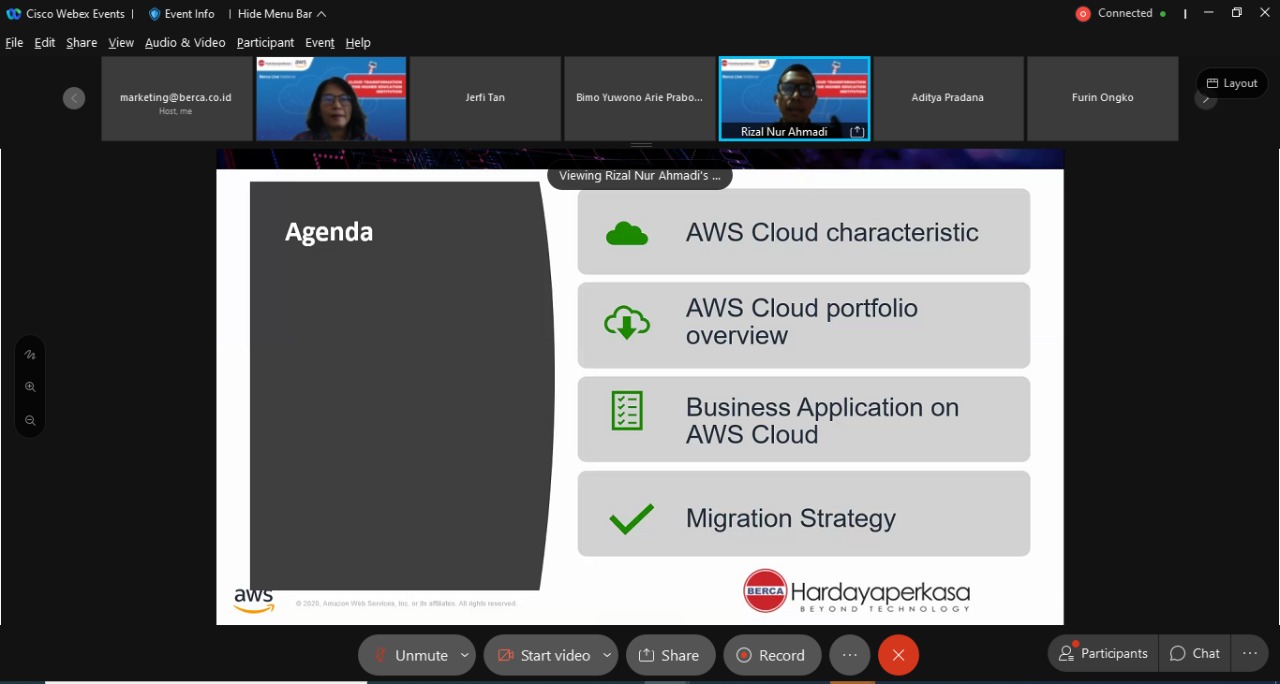Open more options ellipsis in control bar

[849, 655]
